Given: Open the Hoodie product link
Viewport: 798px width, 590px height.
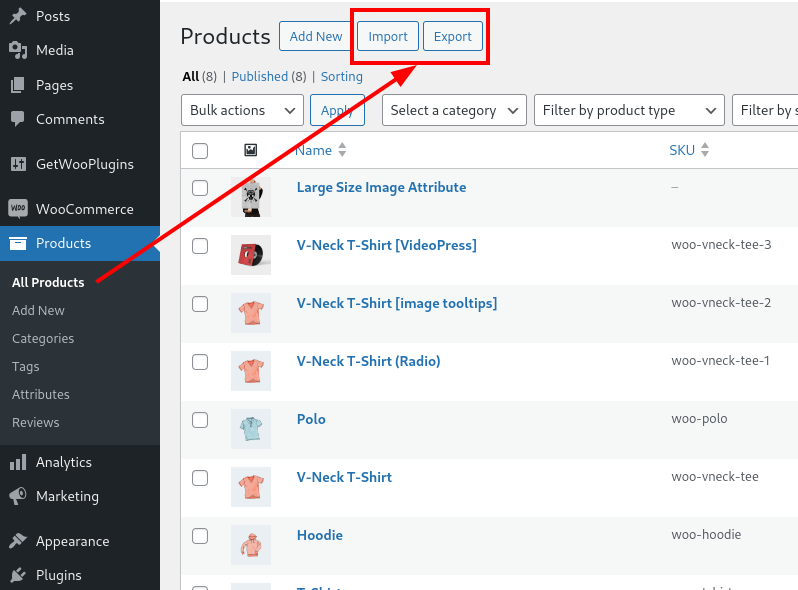Looking at the screenshot, I should [320, 536].
